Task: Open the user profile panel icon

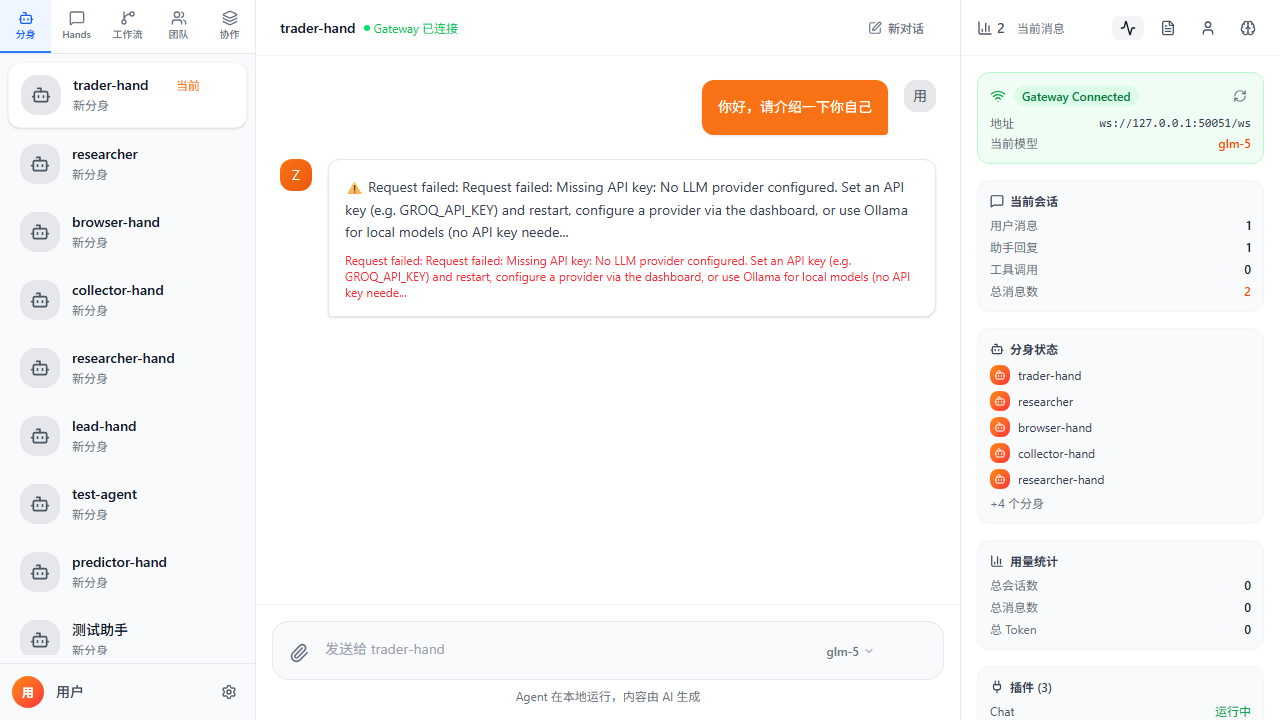Action: point(1208,28)
